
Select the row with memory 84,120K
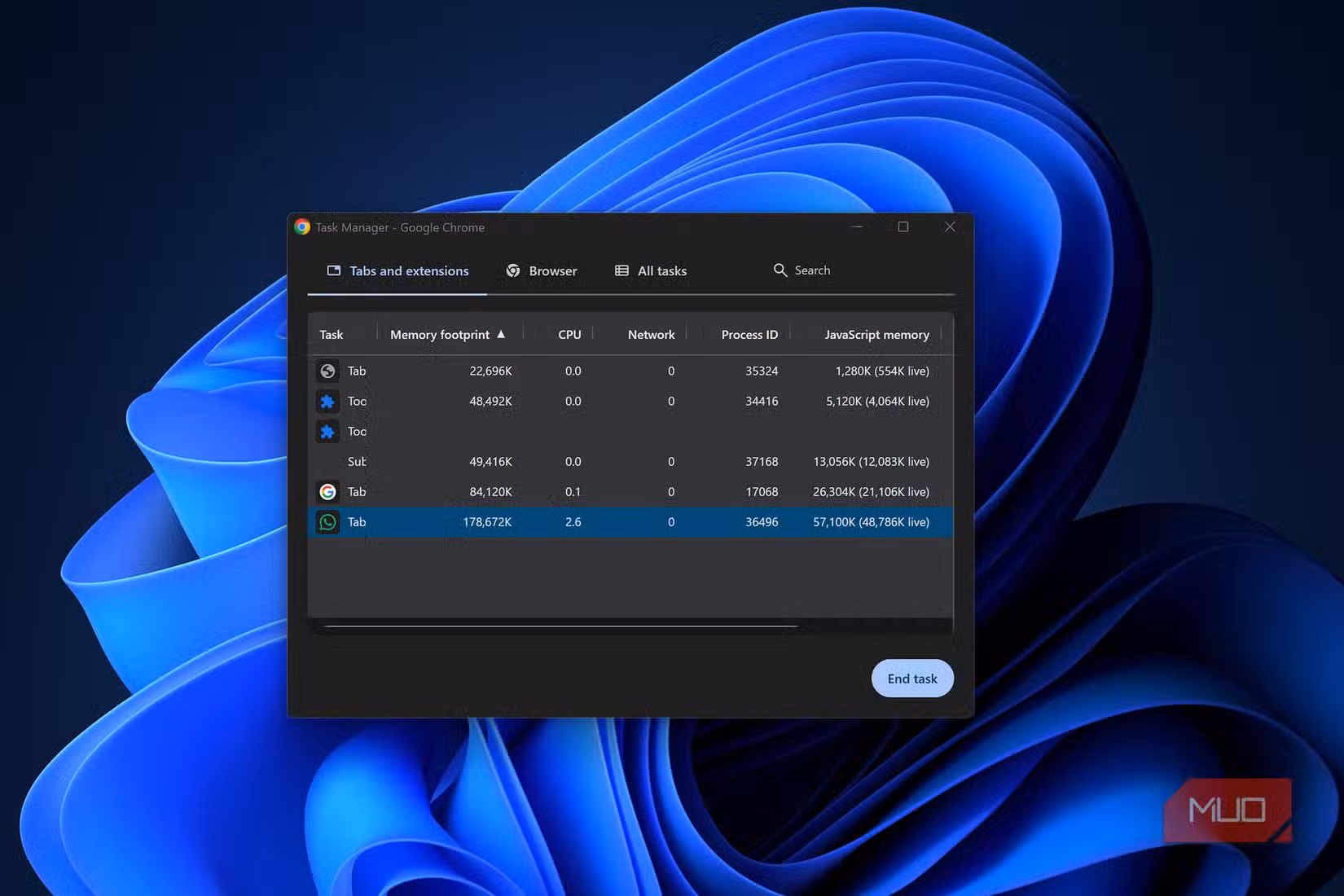click(x=630, y=491)
